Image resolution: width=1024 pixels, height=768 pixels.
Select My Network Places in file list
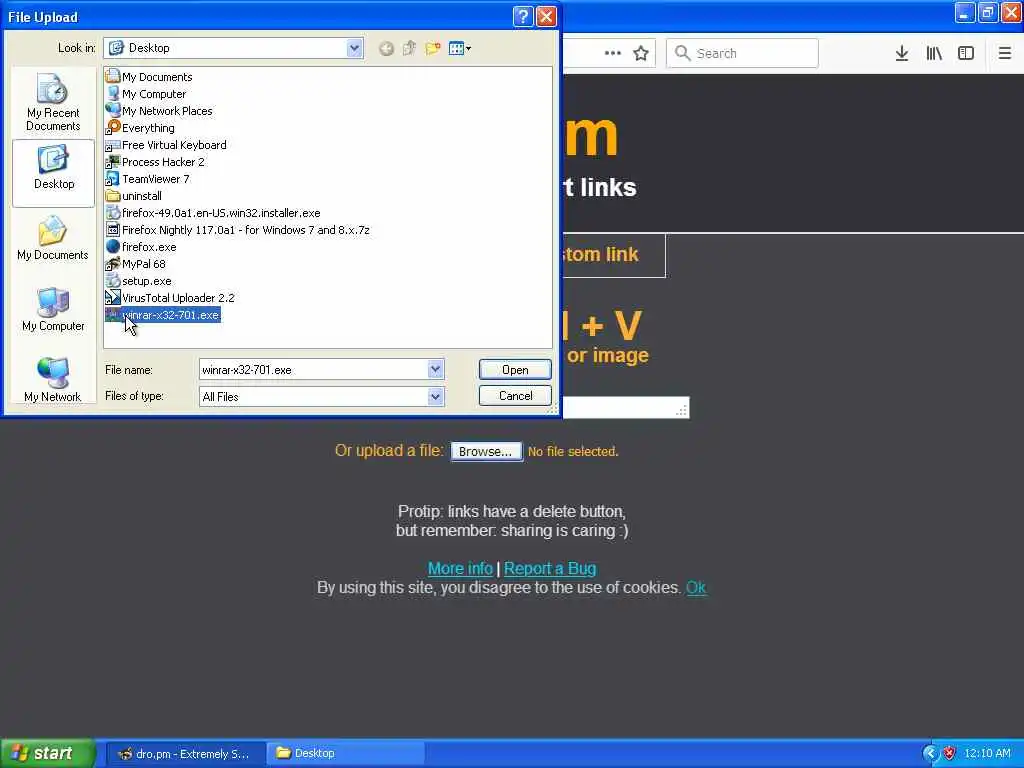tap(159, 110)
